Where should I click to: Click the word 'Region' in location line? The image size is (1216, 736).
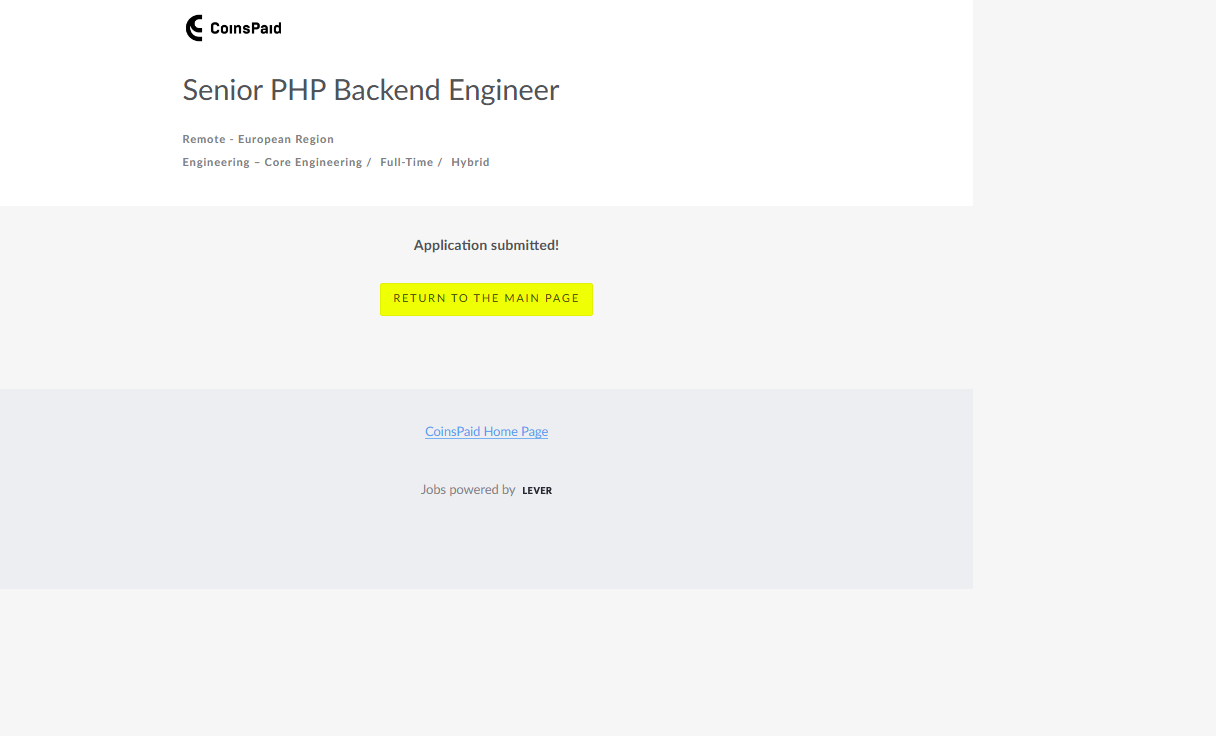tap(311, 139)
